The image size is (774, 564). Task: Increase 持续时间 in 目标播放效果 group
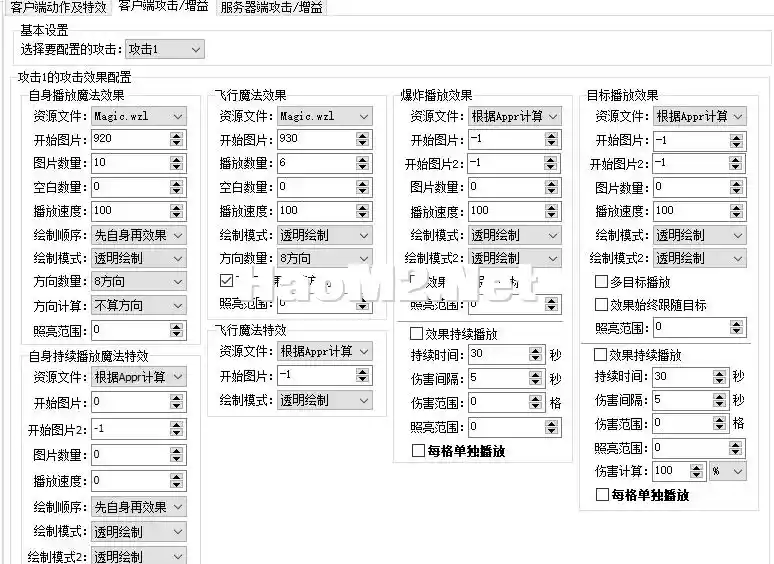click(x=720, y=373)
